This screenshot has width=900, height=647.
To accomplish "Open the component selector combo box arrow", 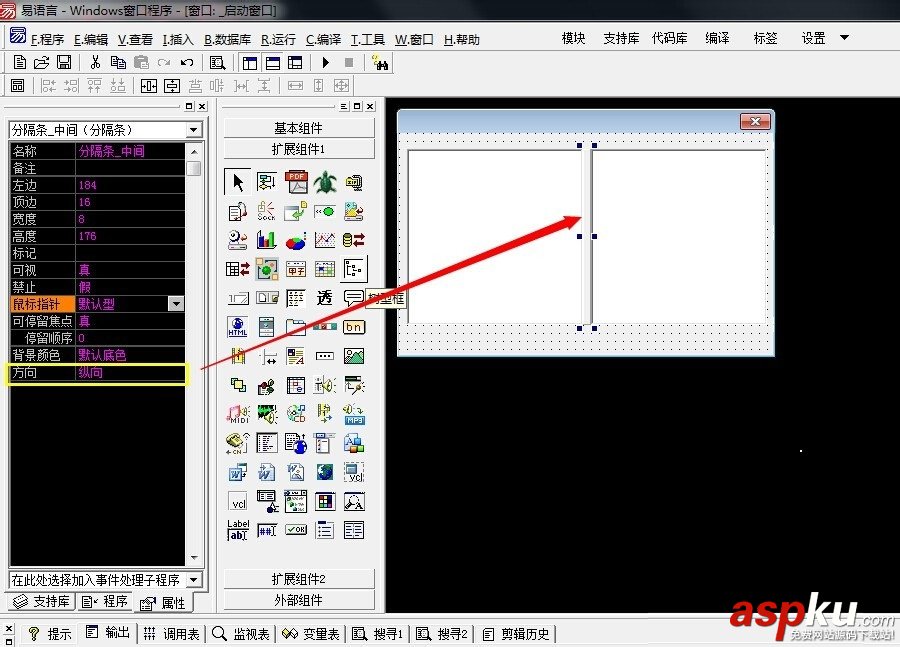I will [193, 130].
